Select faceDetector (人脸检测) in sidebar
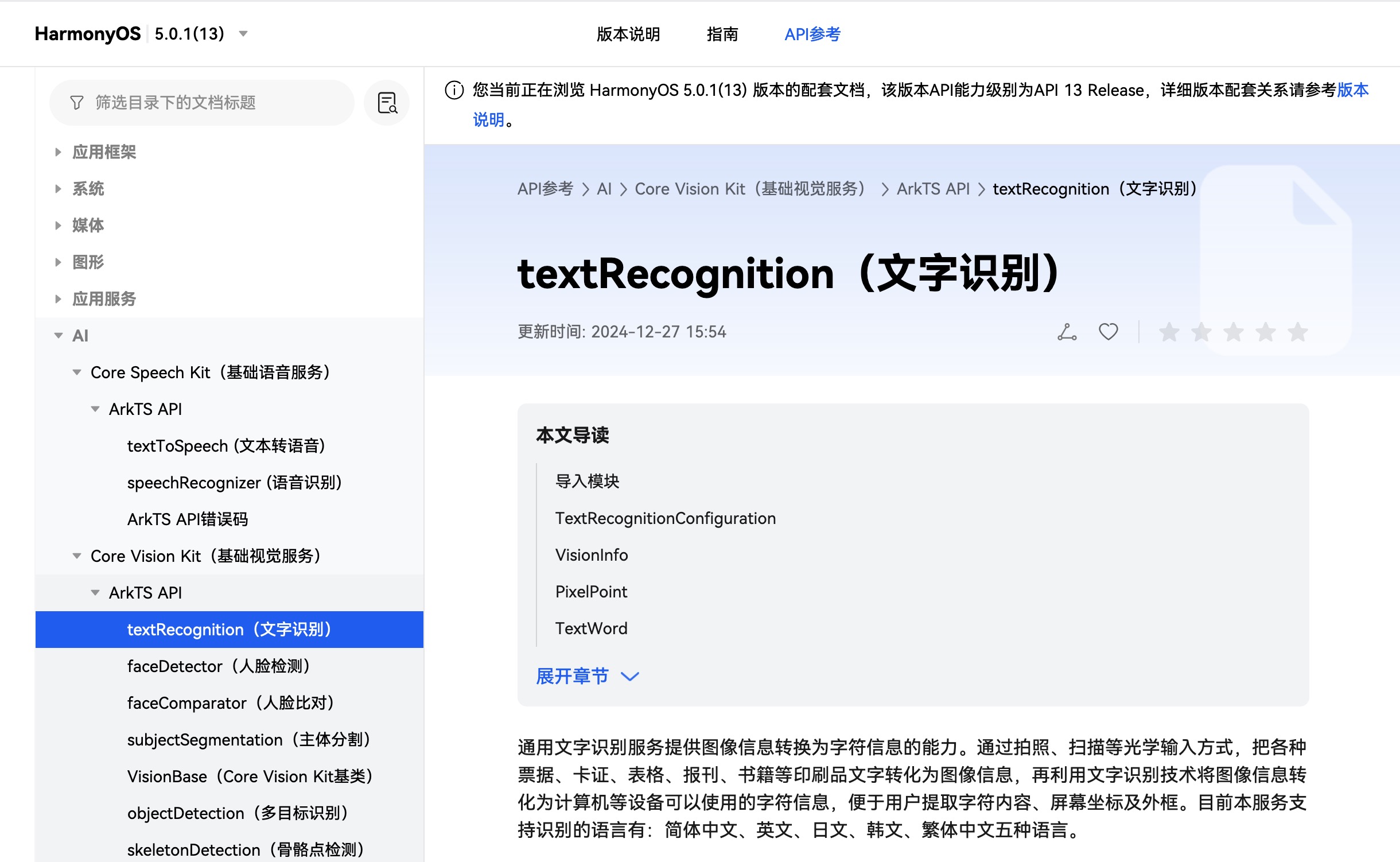This screenshot has width=1400, height=862. 218,666
